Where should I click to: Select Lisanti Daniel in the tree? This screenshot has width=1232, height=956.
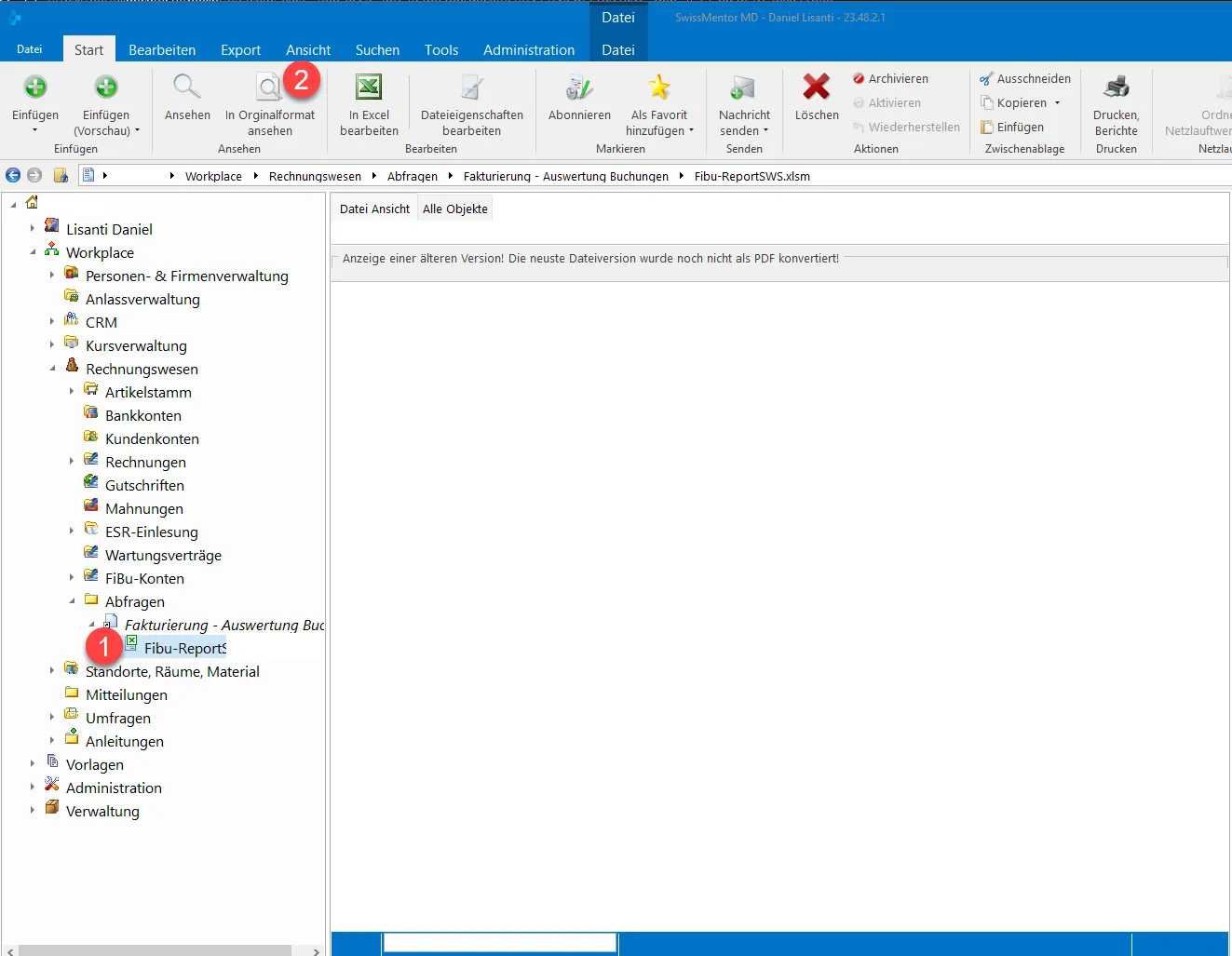click(x=109, y=229)
